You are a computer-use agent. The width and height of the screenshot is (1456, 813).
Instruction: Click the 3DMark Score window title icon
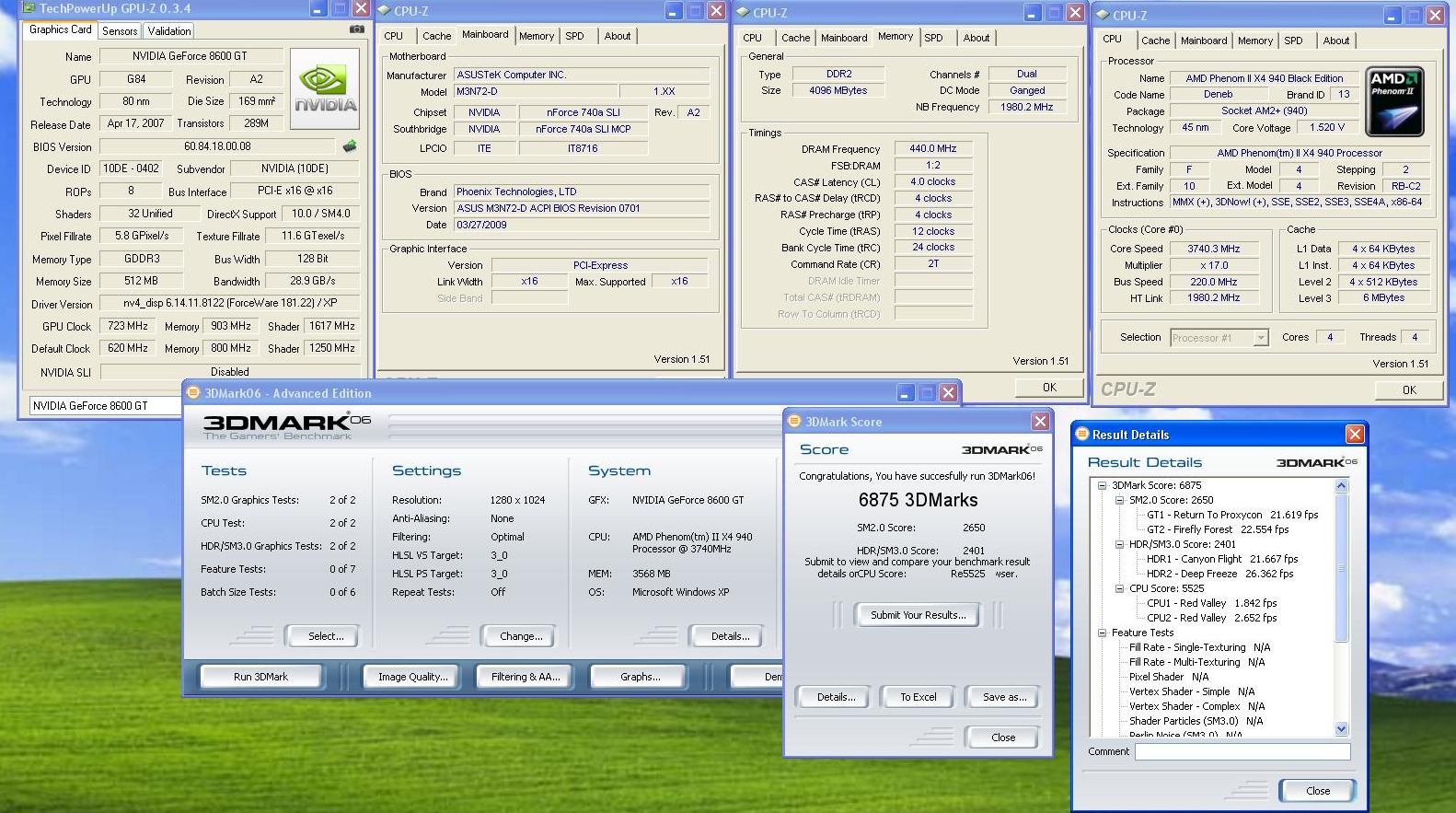click(794, 422)
